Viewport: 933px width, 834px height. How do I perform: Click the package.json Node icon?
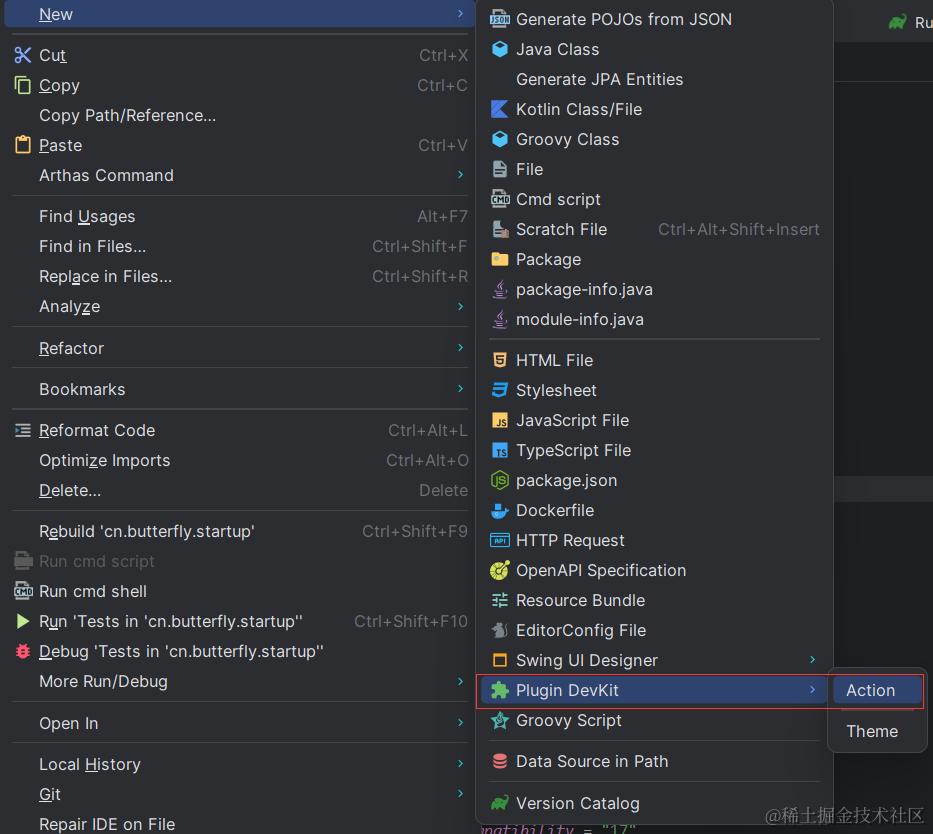coord(500,480)
